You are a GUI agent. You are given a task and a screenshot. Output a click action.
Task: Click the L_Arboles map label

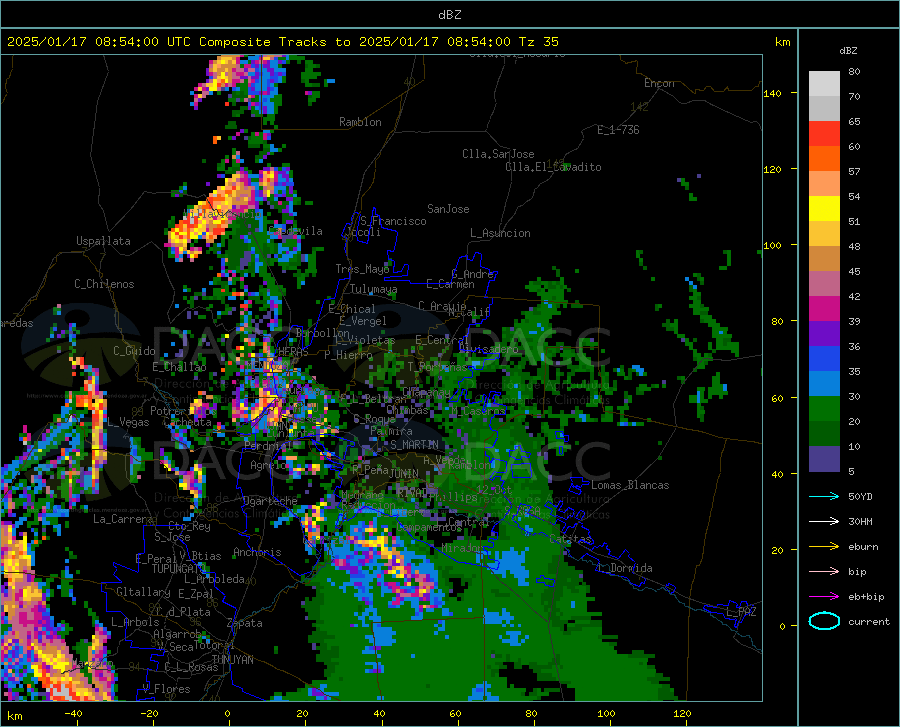[135, 621]
